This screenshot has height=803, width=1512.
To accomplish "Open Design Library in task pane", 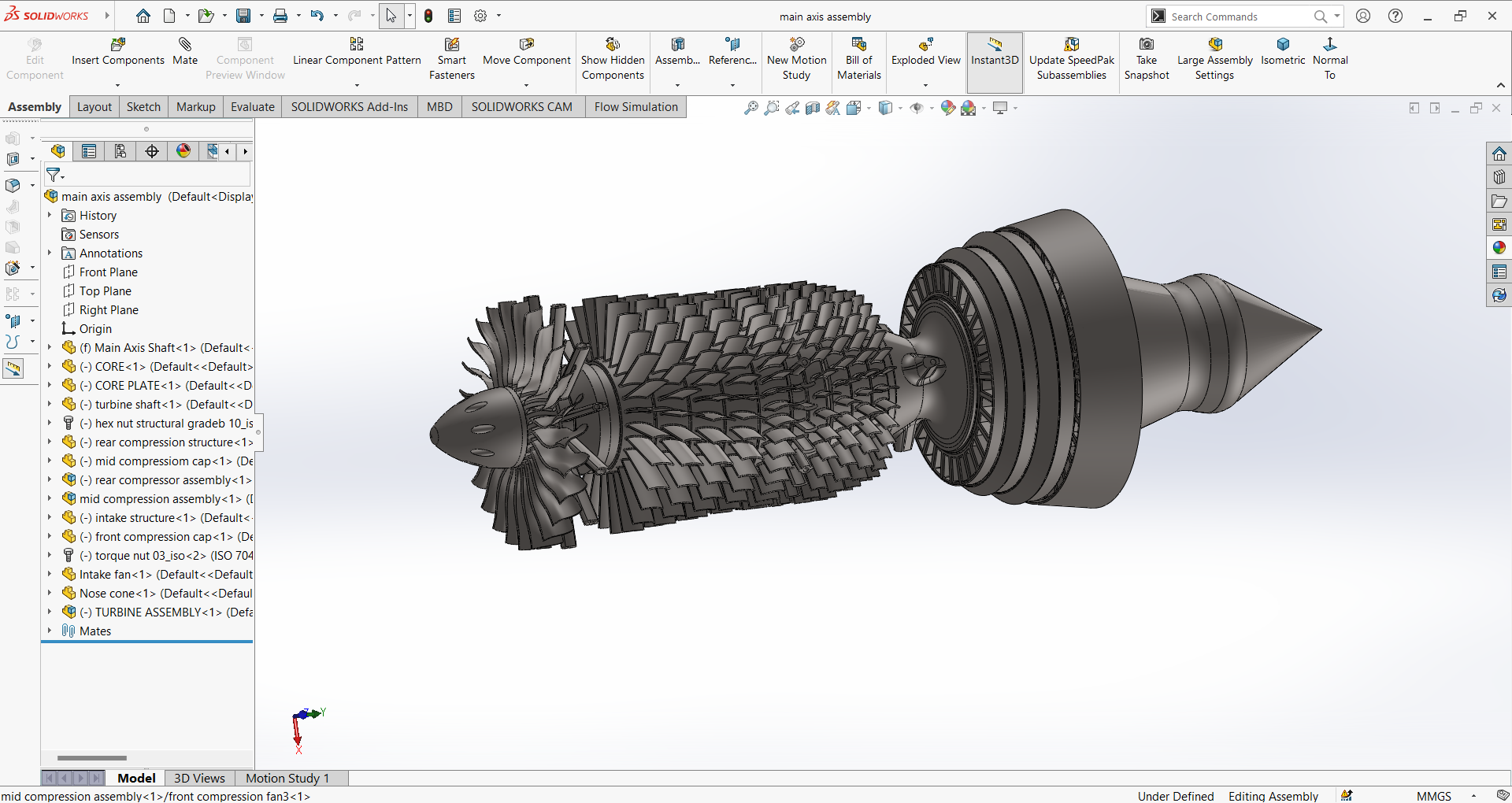I will click(x=1499, y=177).
